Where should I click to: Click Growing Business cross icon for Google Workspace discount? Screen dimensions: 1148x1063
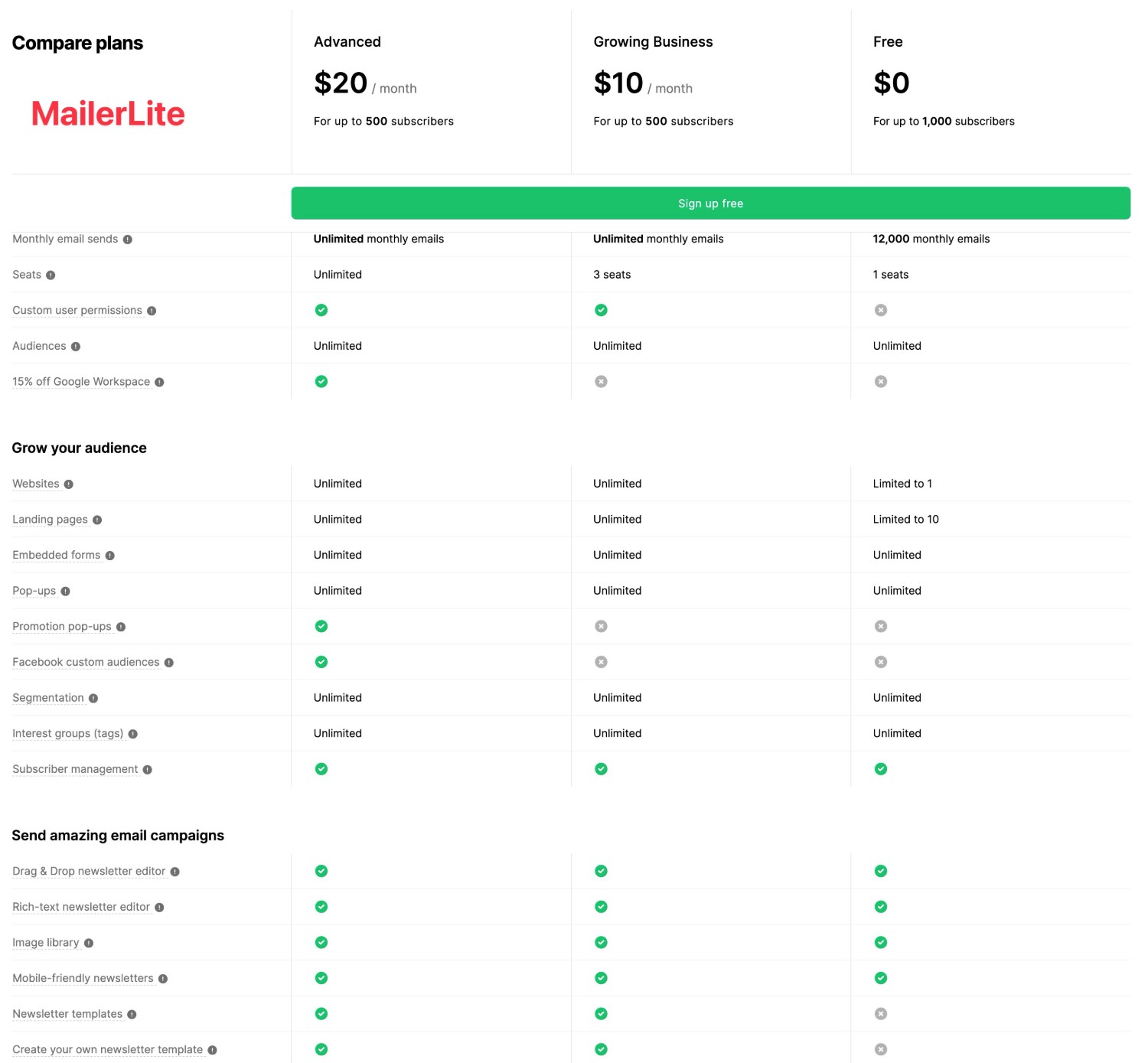click(x=602, y=381)
